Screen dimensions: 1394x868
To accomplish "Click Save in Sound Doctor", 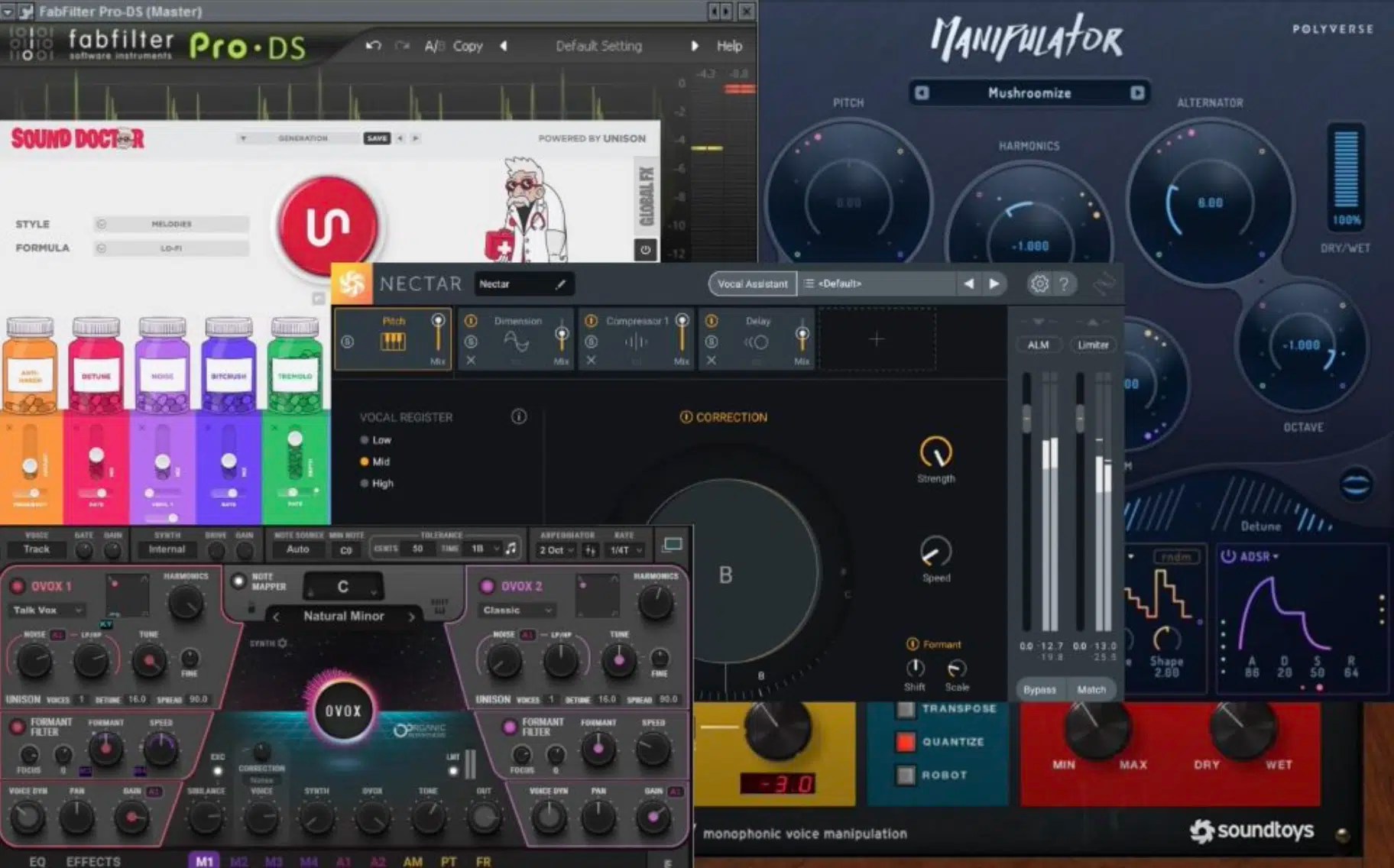I will (x=377, y=138).
